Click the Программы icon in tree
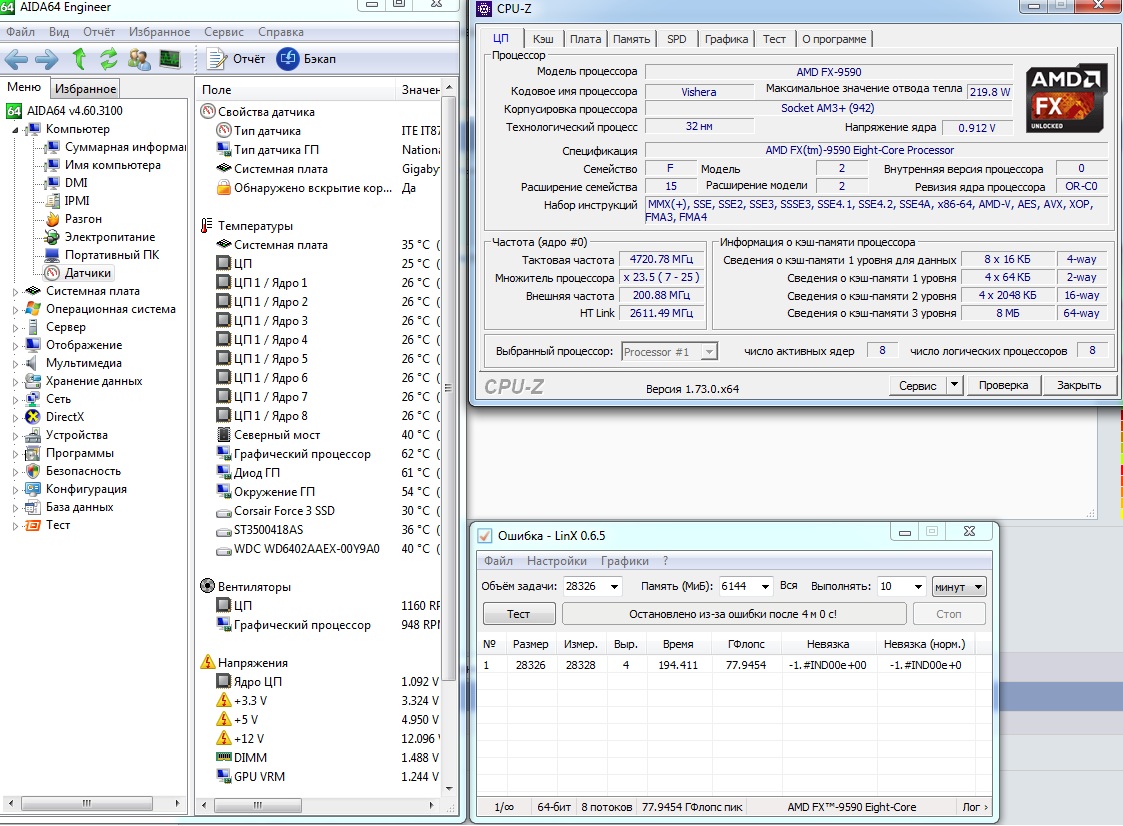 (32, 453)
